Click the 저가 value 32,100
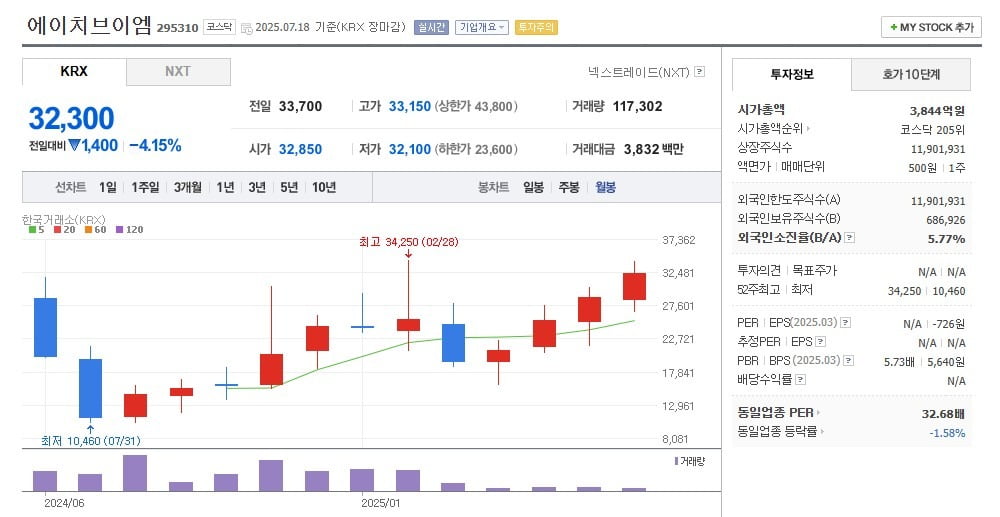Viewport: 1000px width, 517px height. pyautogui.click(x=410, y=149)
